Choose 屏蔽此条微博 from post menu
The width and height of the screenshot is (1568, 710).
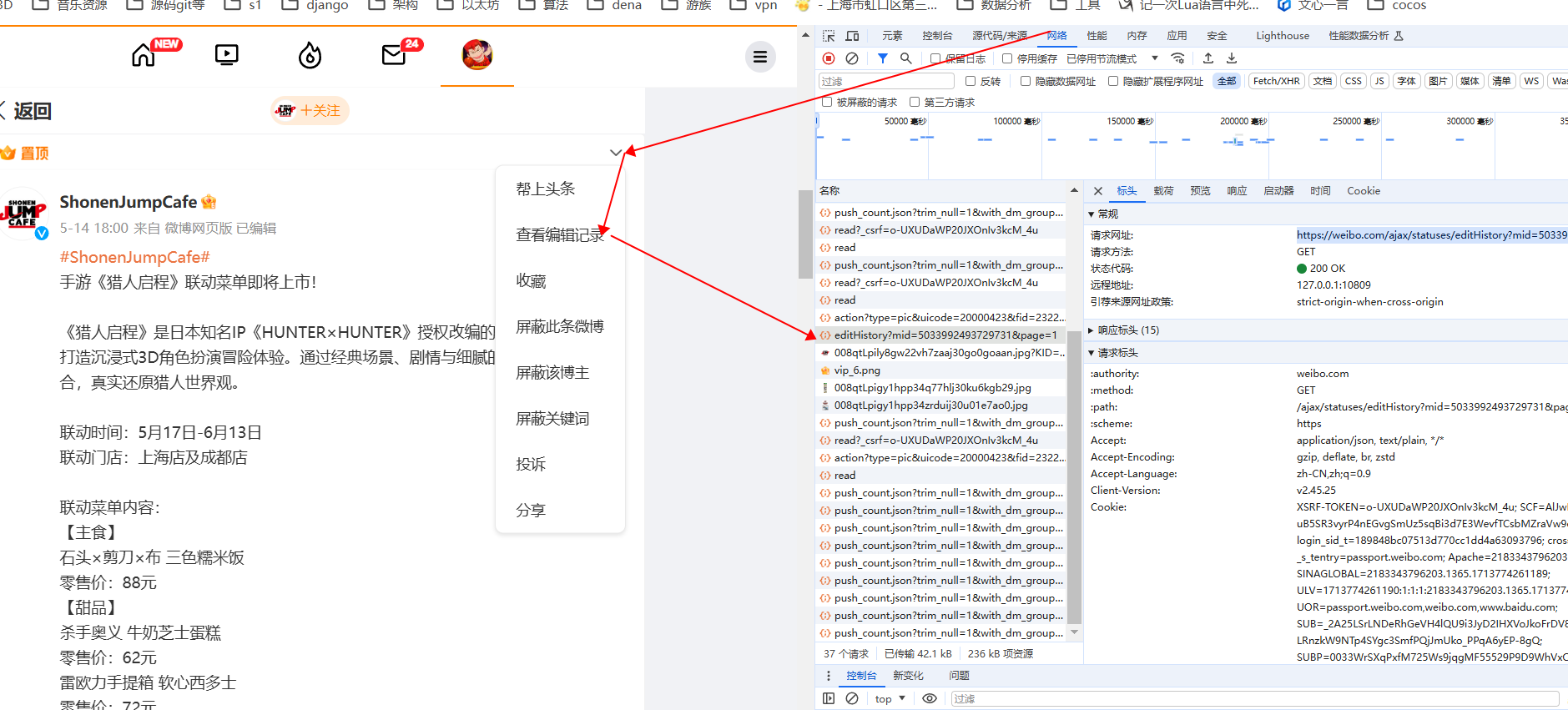560,327
